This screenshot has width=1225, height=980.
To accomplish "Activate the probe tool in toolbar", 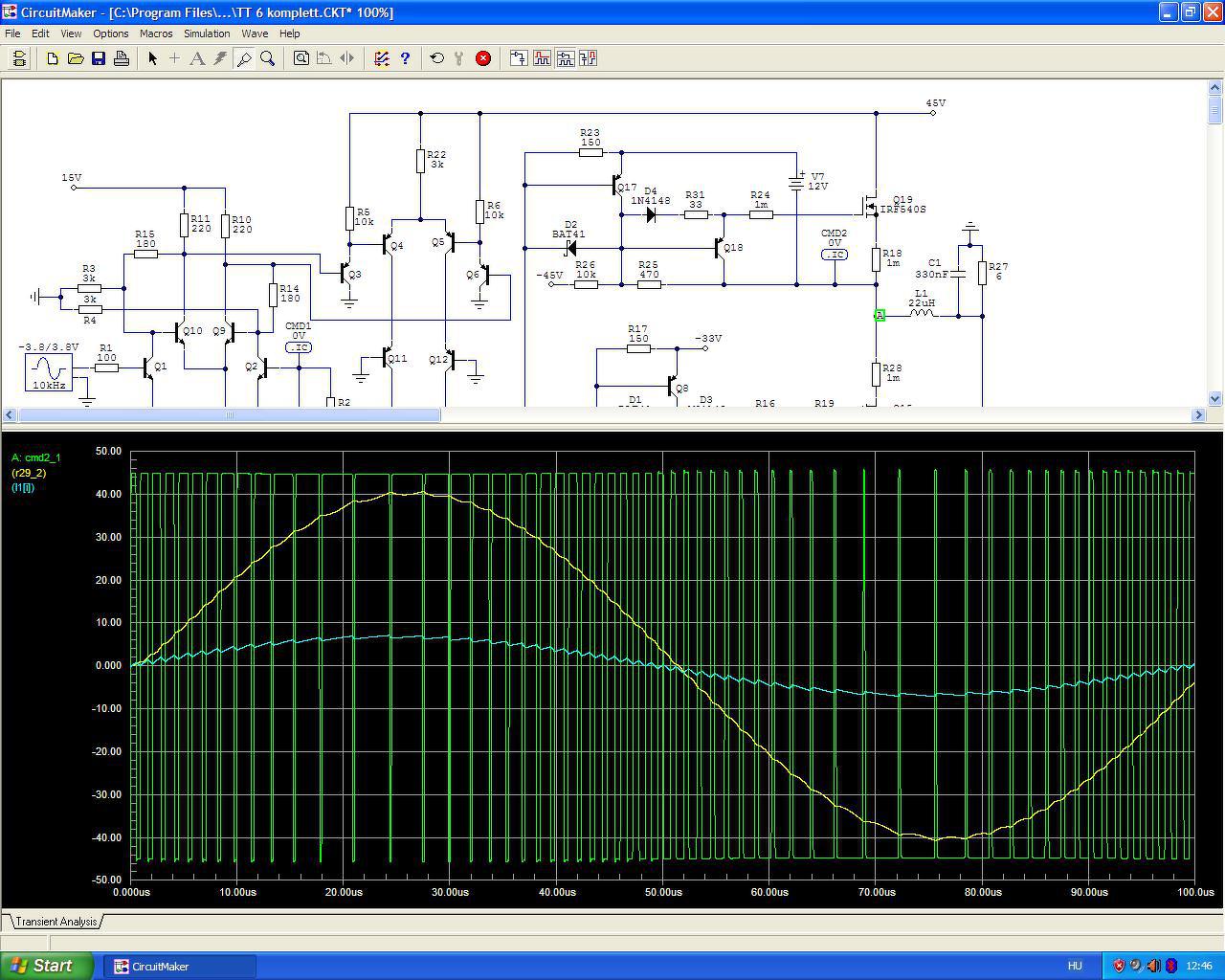I will click(244, 58).
